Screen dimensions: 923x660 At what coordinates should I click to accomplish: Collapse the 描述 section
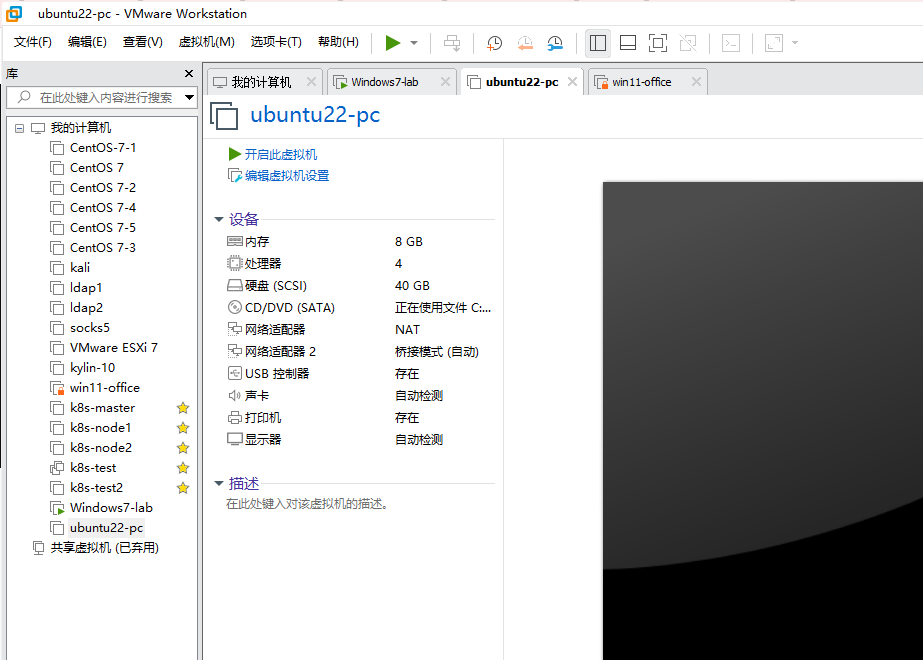pos(218,483)
